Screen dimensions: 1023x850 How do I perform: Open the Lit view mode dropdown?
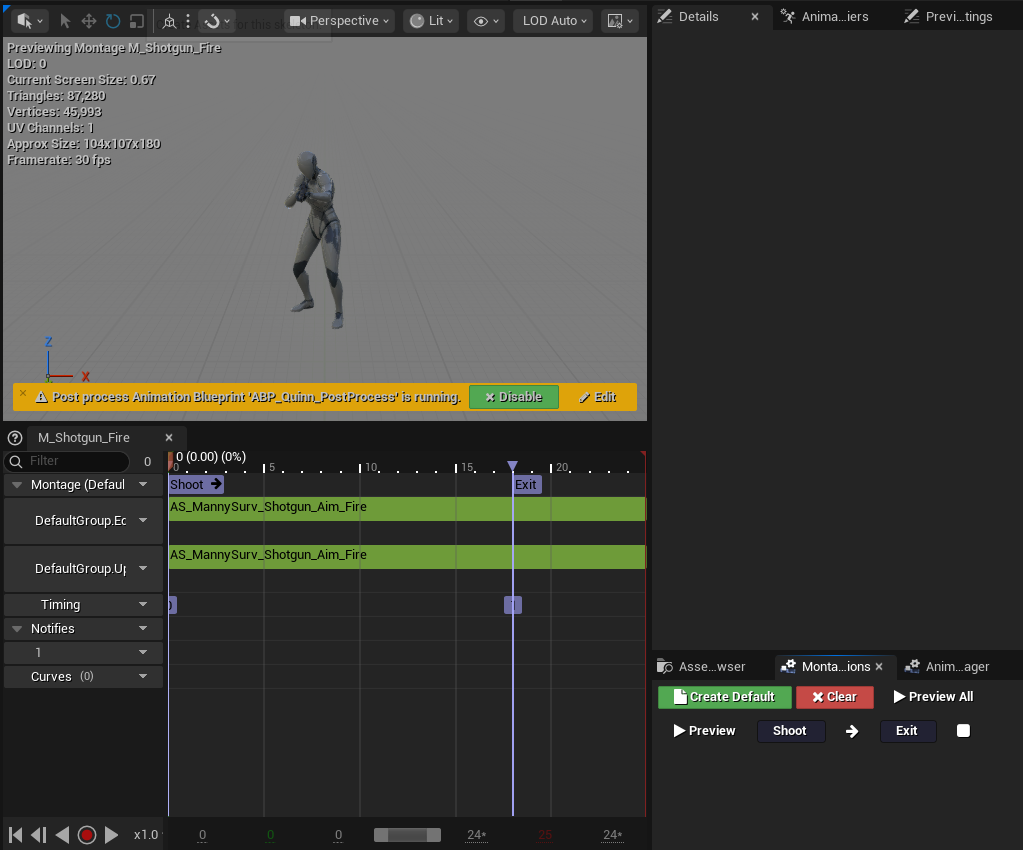click(x=431, y=21)
